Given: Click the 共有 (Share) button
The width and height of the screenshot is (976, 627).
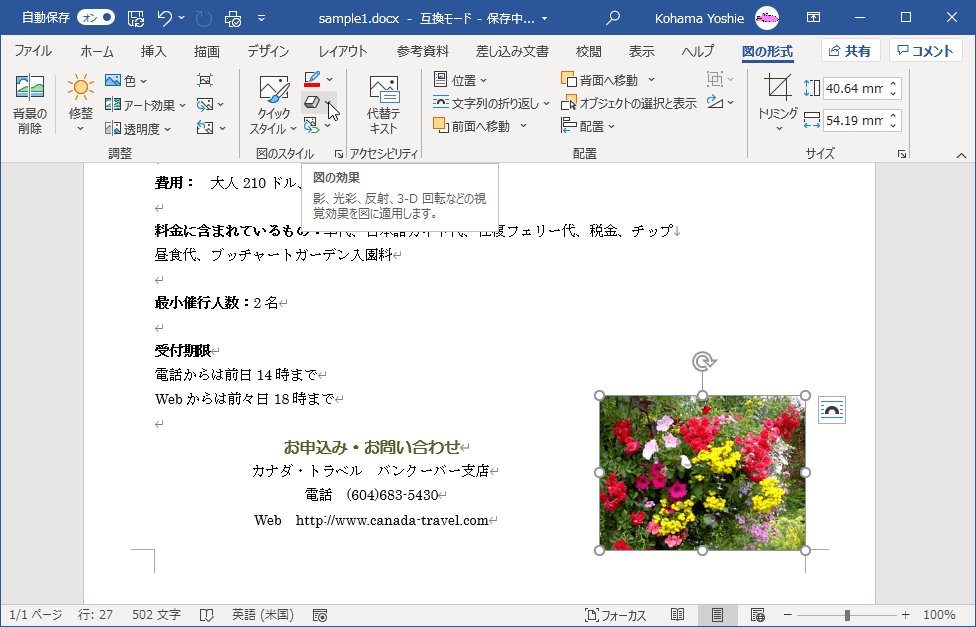Looking at the screenshot, I should (x=851, y=49).
